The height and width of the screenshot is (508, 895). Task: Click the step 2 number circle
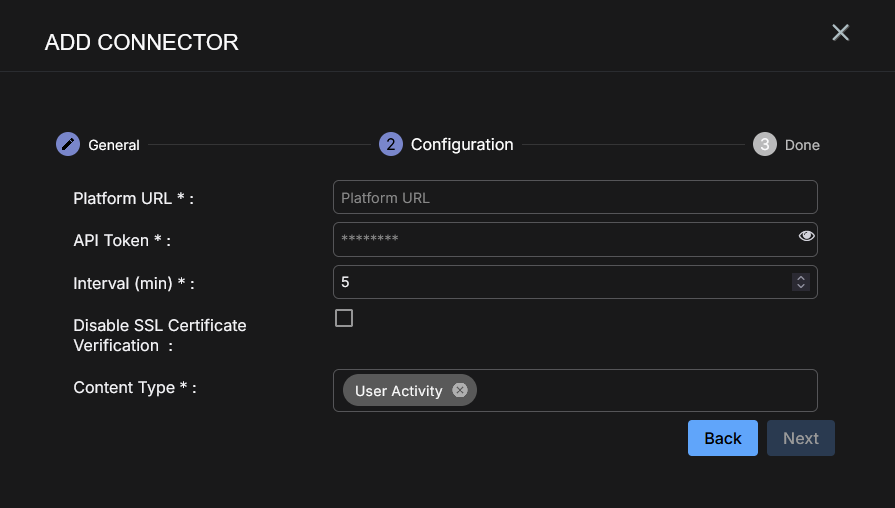pyautogui.click(x=390, y=144)
